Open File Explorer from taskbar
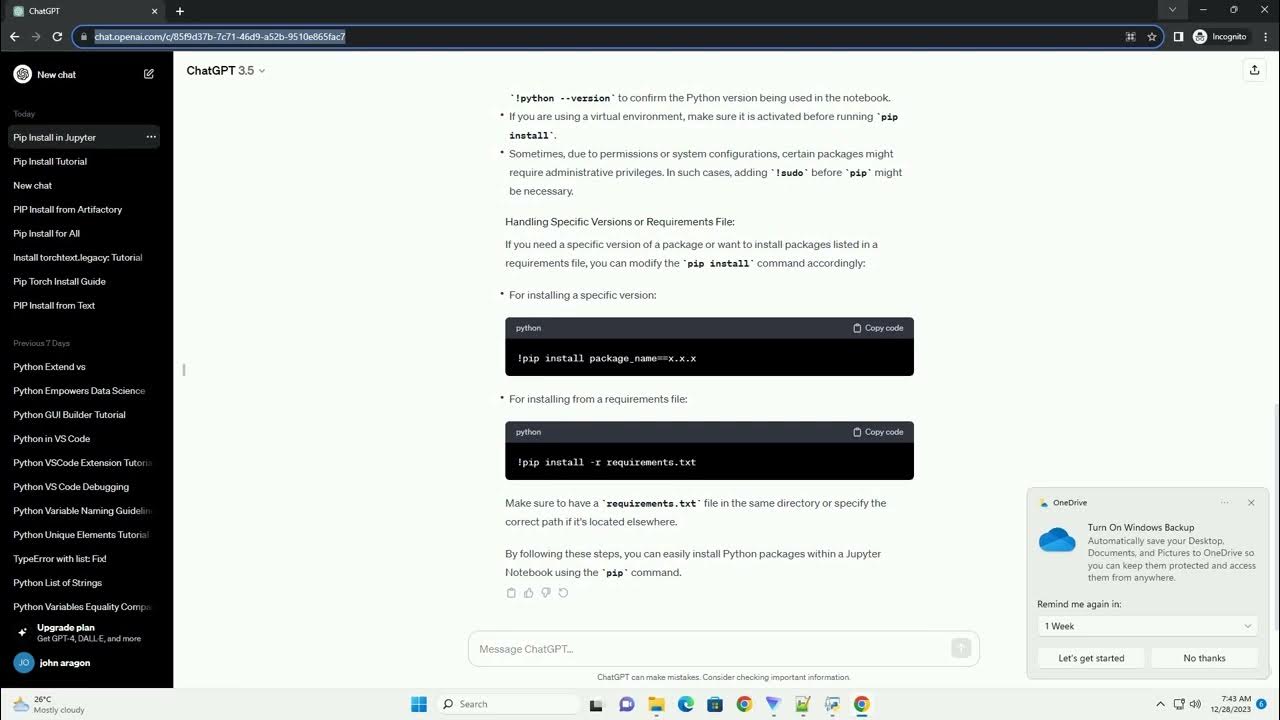Image resolution: width=1280 pixels, height=720 pixels. 657,704
